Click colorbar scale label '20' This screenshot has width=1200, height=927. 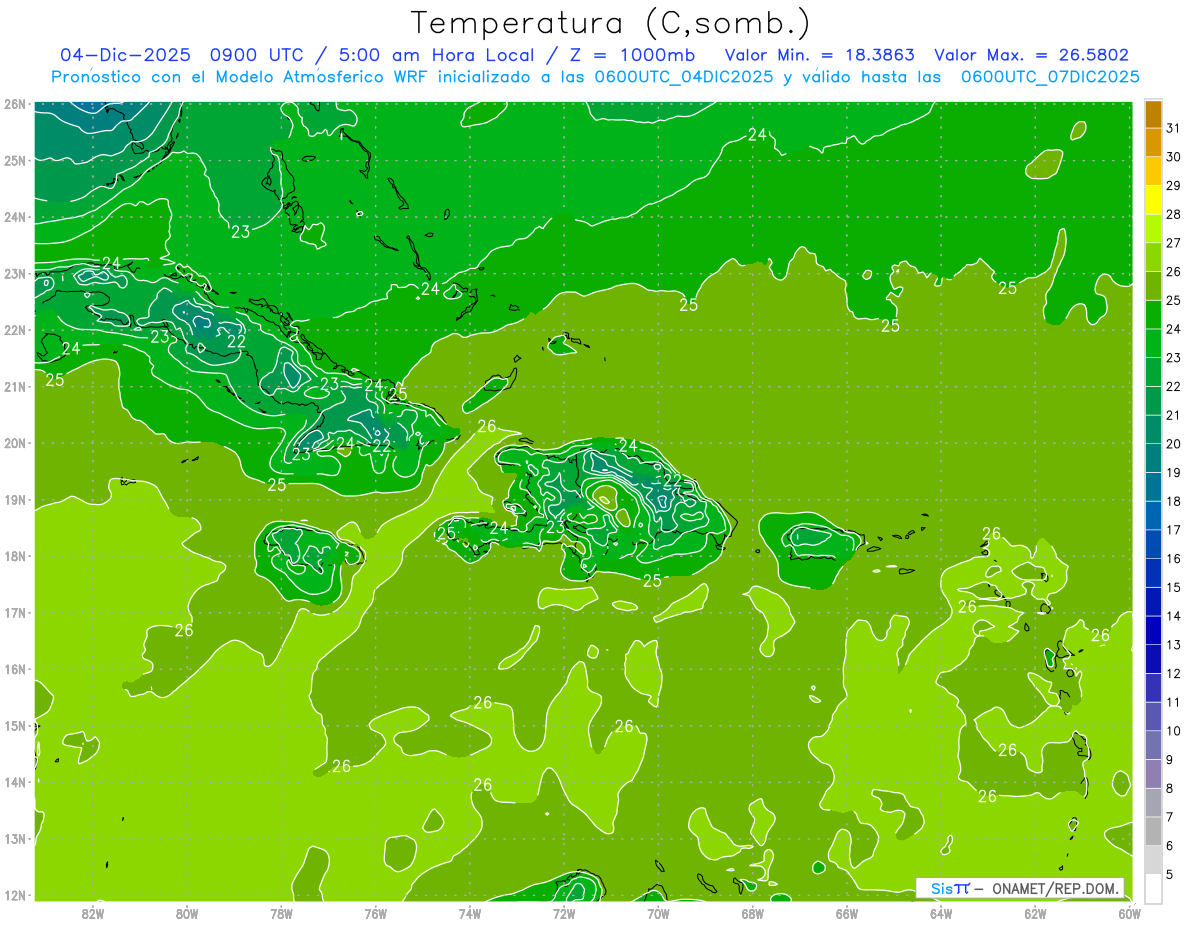pos(1173,444)
